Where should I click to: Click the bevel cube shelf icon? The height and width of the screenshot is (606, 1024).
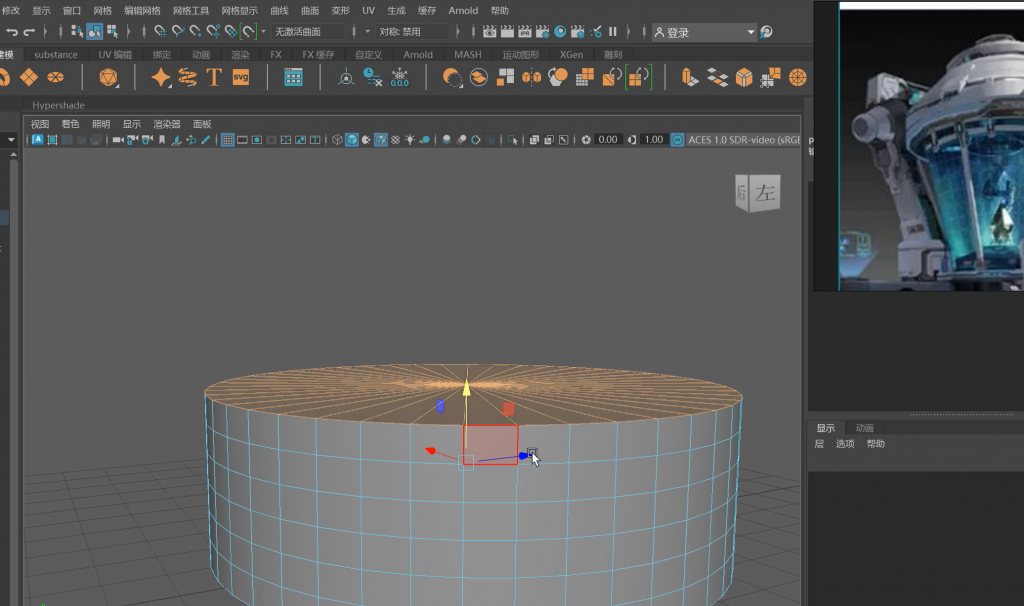click(x=744, y=78)
